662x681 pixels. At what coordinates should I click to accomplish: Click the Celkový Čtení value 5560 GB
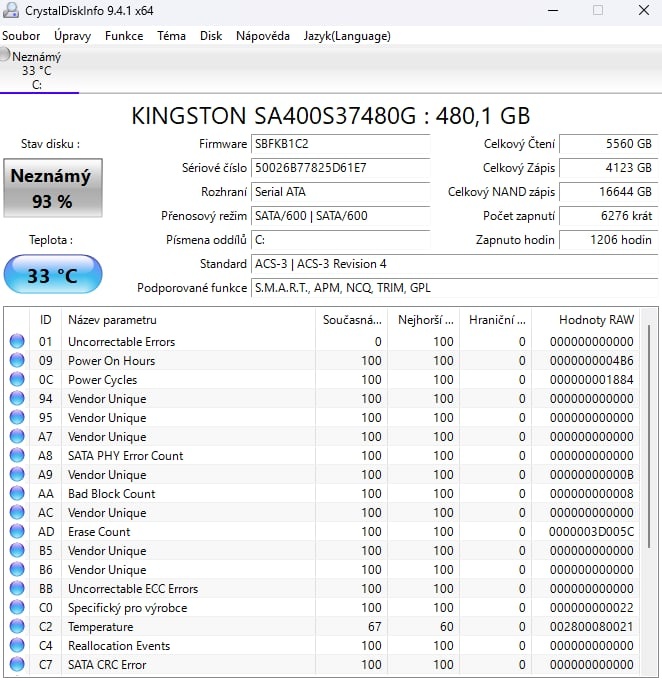pyautogui.click(x=609, y=144)
